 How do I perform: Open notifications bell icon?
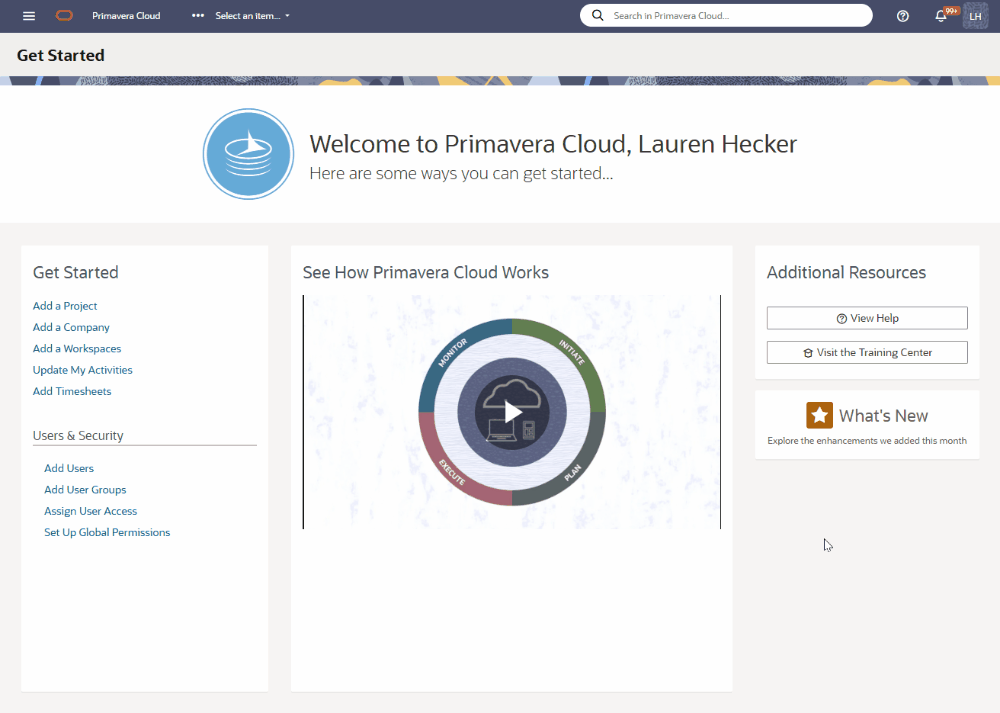pyautogui.click(x=941, y=16)
